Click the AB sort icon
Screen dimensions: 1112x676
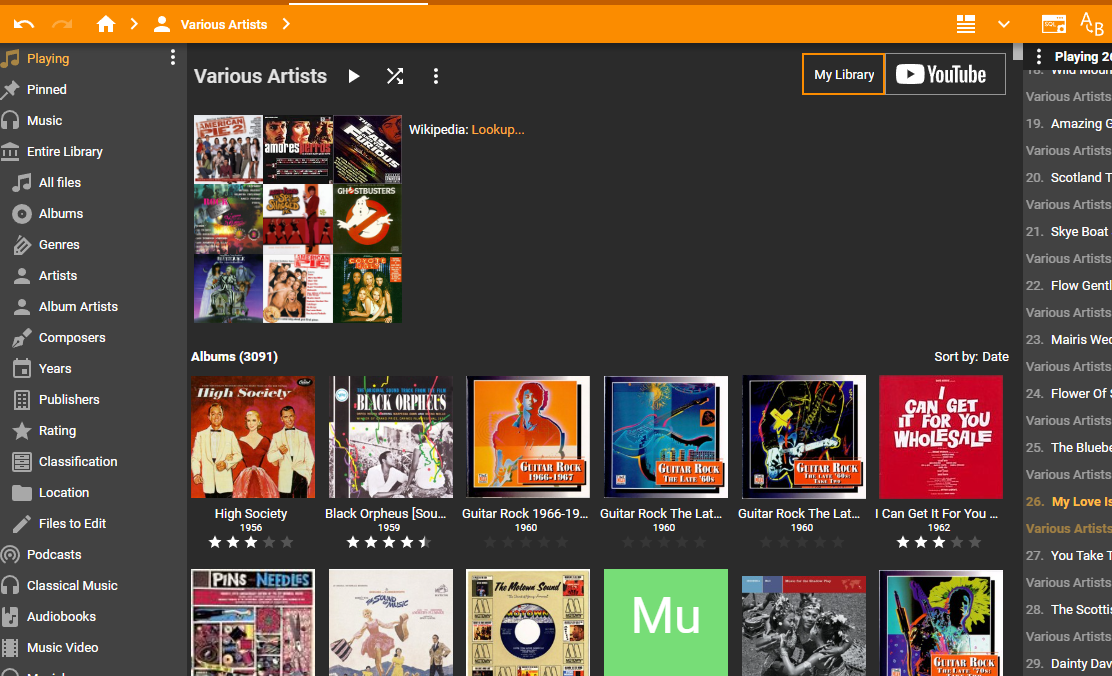pyautogui.click(x=1092, y=24)
